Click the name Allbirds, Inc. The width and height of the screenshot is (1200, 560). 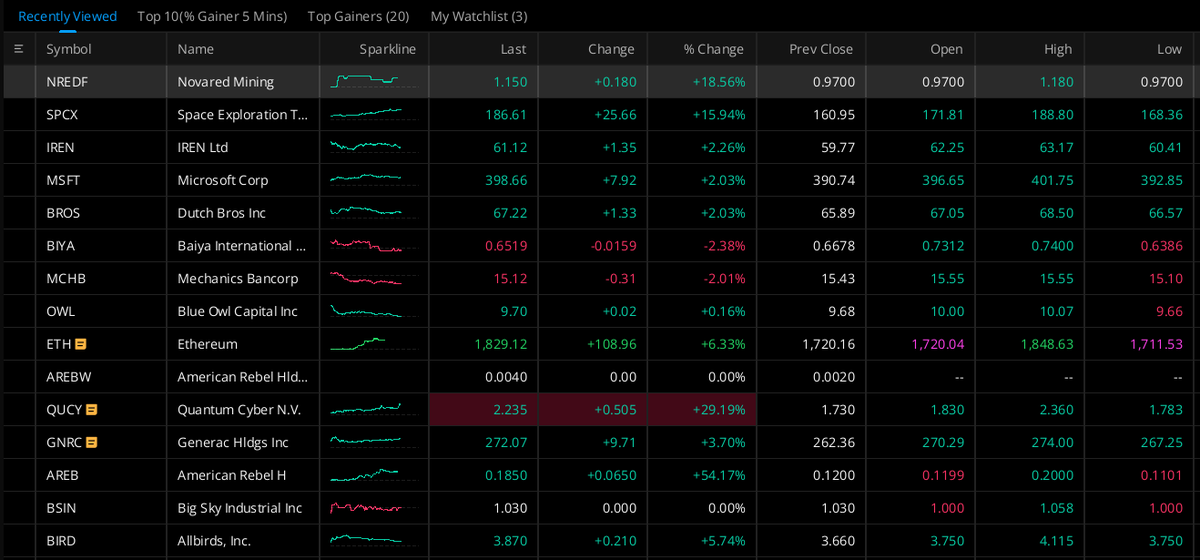tap(214, 541)
